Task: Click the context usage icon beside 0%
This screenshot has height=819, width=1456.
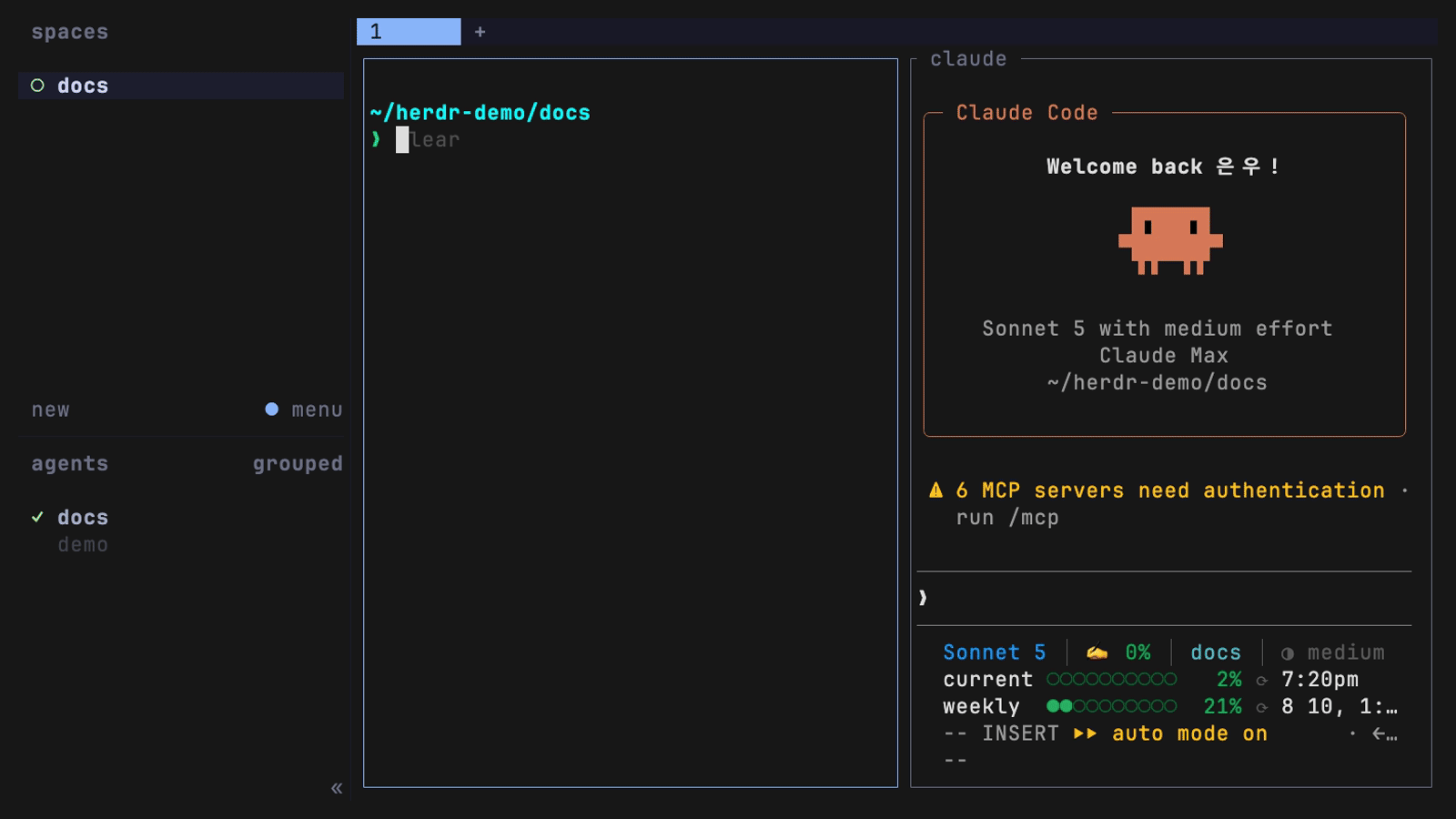Action: coord(1097,652)
